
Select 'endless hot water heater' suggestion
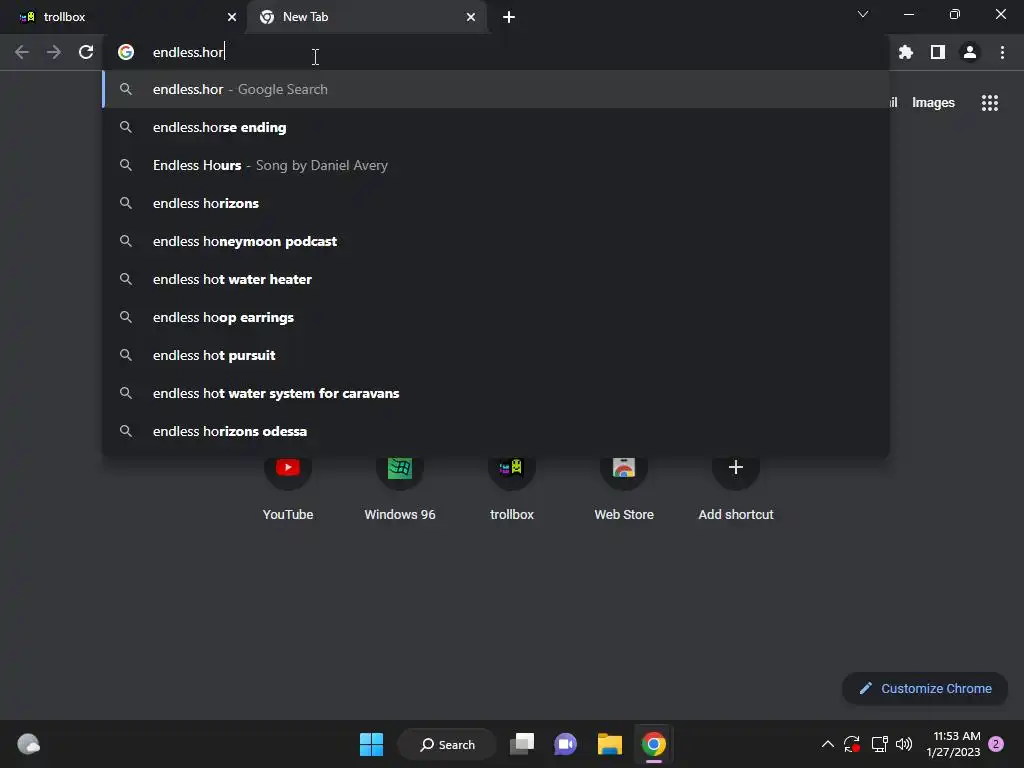coord(496,279)
